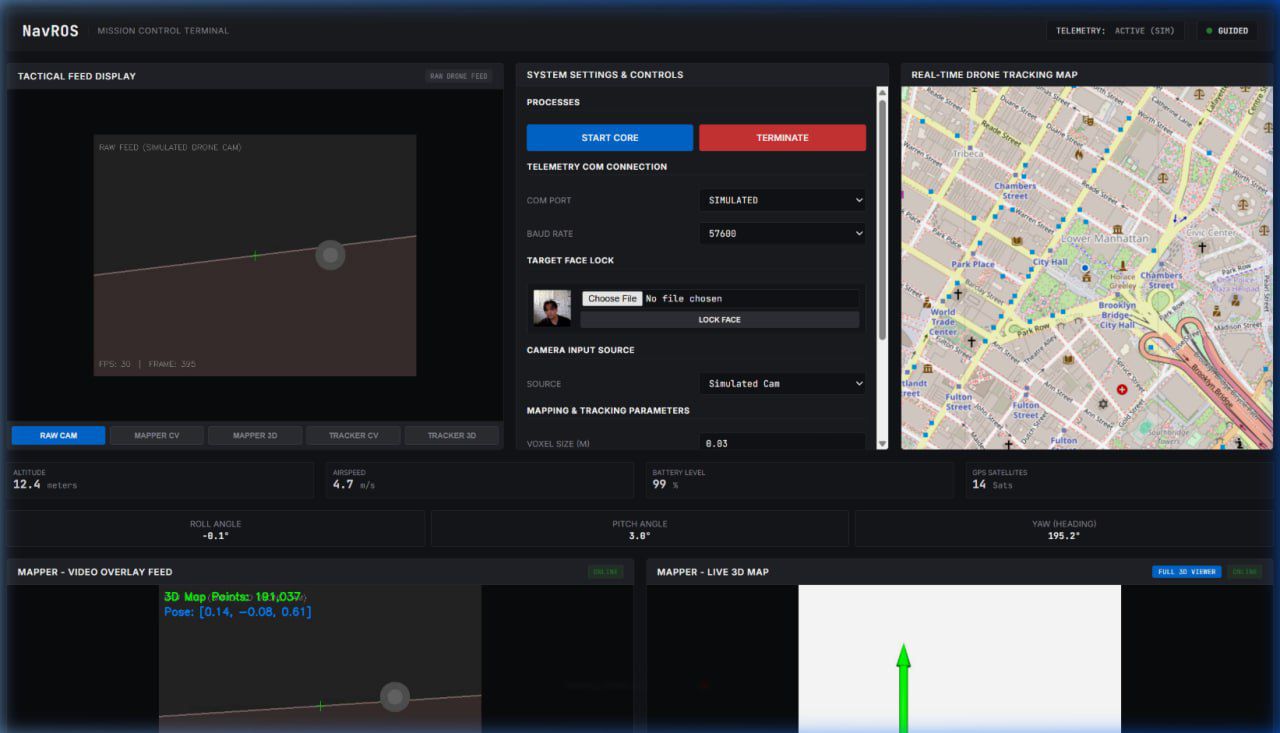The image size is (1280, 733).
Task: Click the green dot in GUIDED badge
Action: [x=1209, y=31]
